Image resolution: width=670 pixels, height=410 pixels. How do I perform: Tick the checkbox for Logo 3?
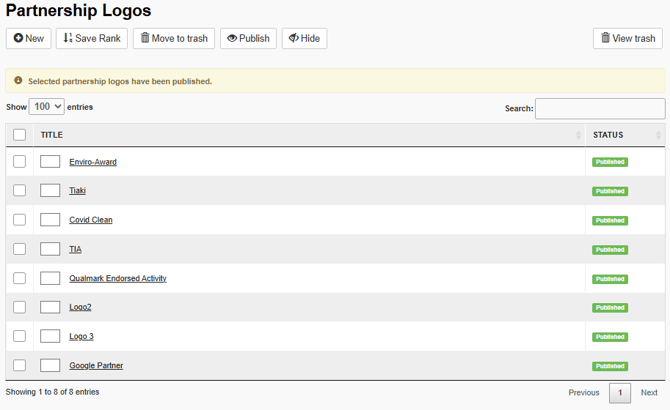coord(19,336)
